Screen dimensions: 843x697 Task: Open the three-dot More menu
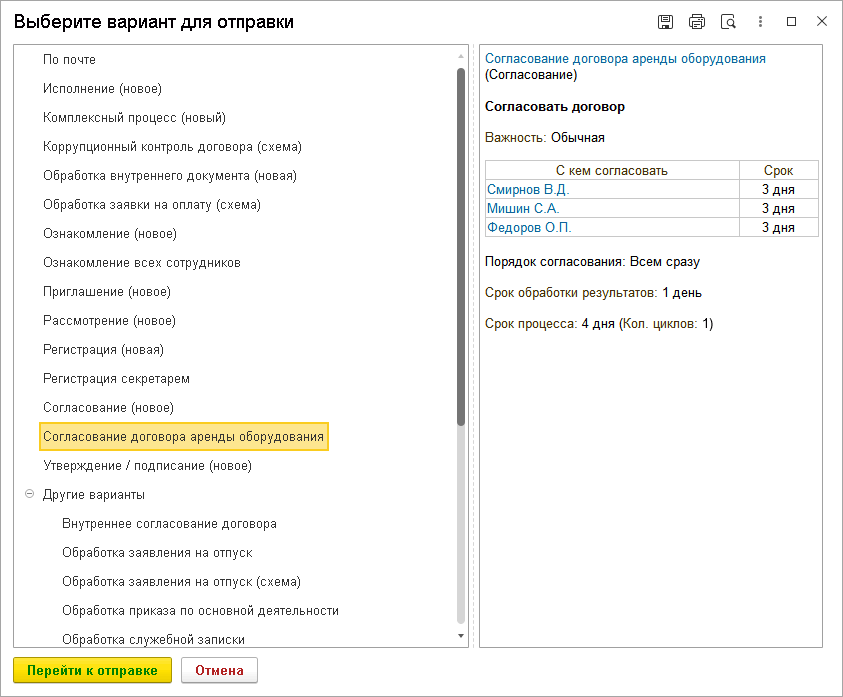[x=760, y=22]
